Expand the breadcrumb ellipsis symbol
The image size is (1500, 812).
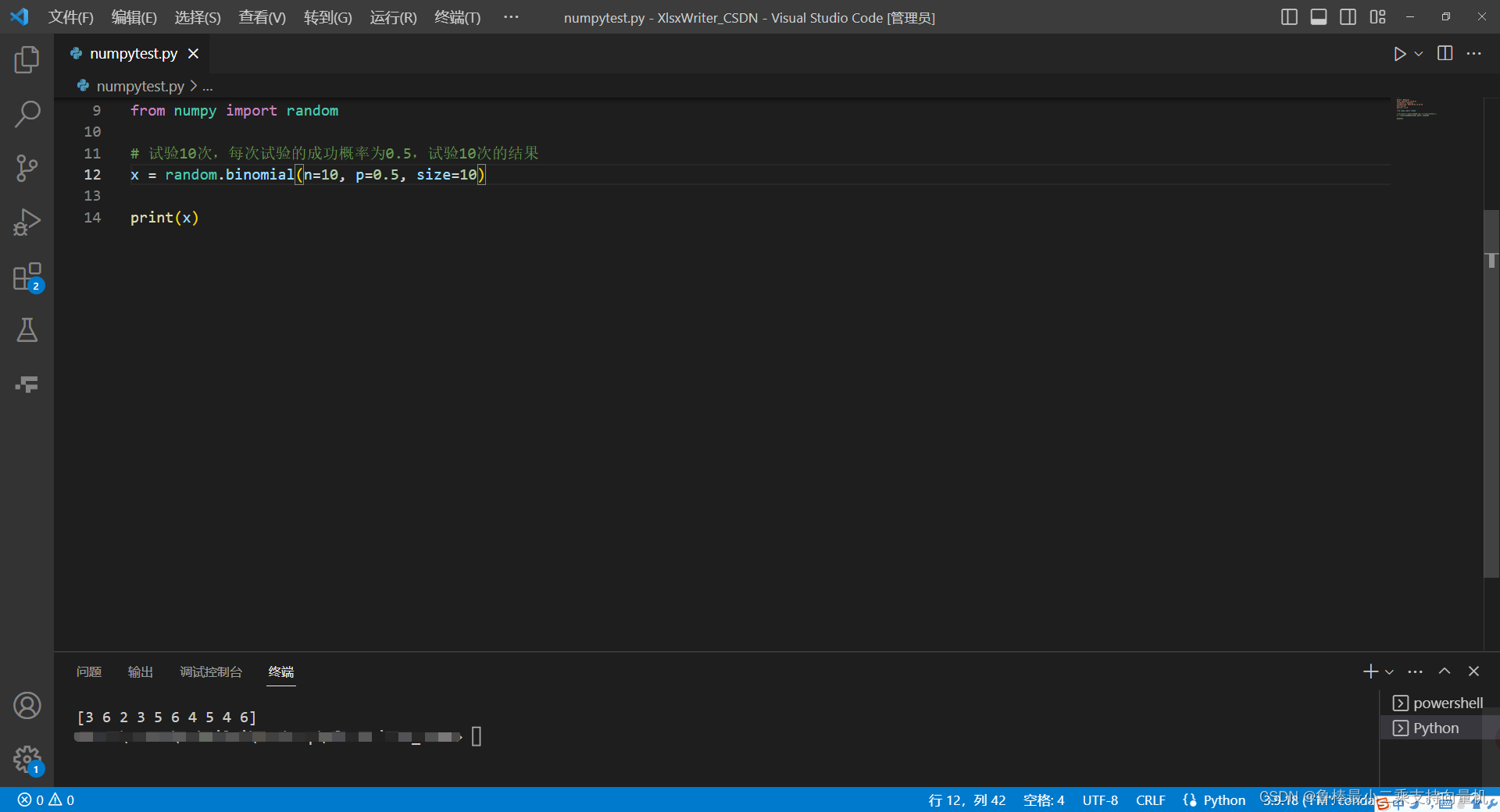tap(208, 87)
